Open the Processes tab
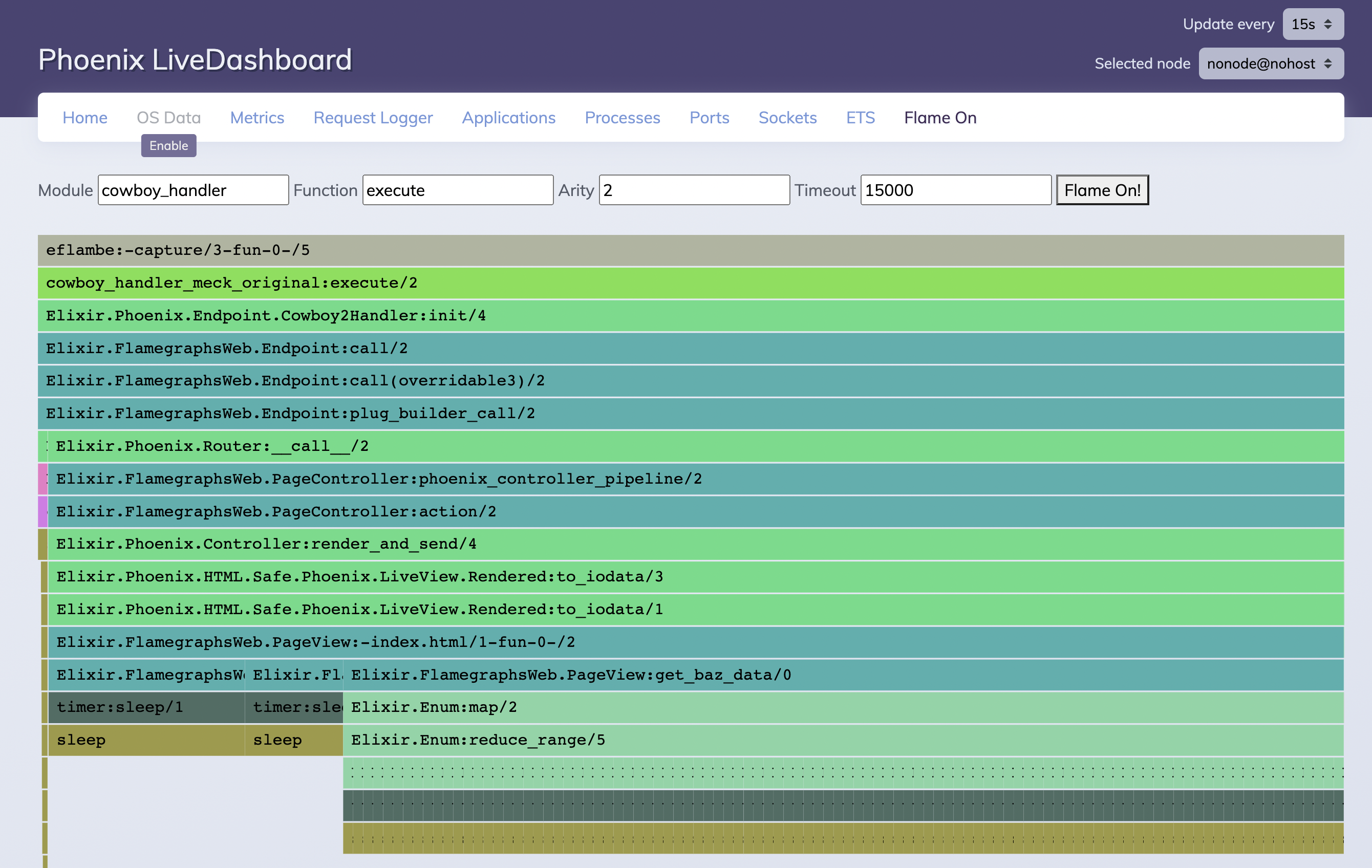 622,117
